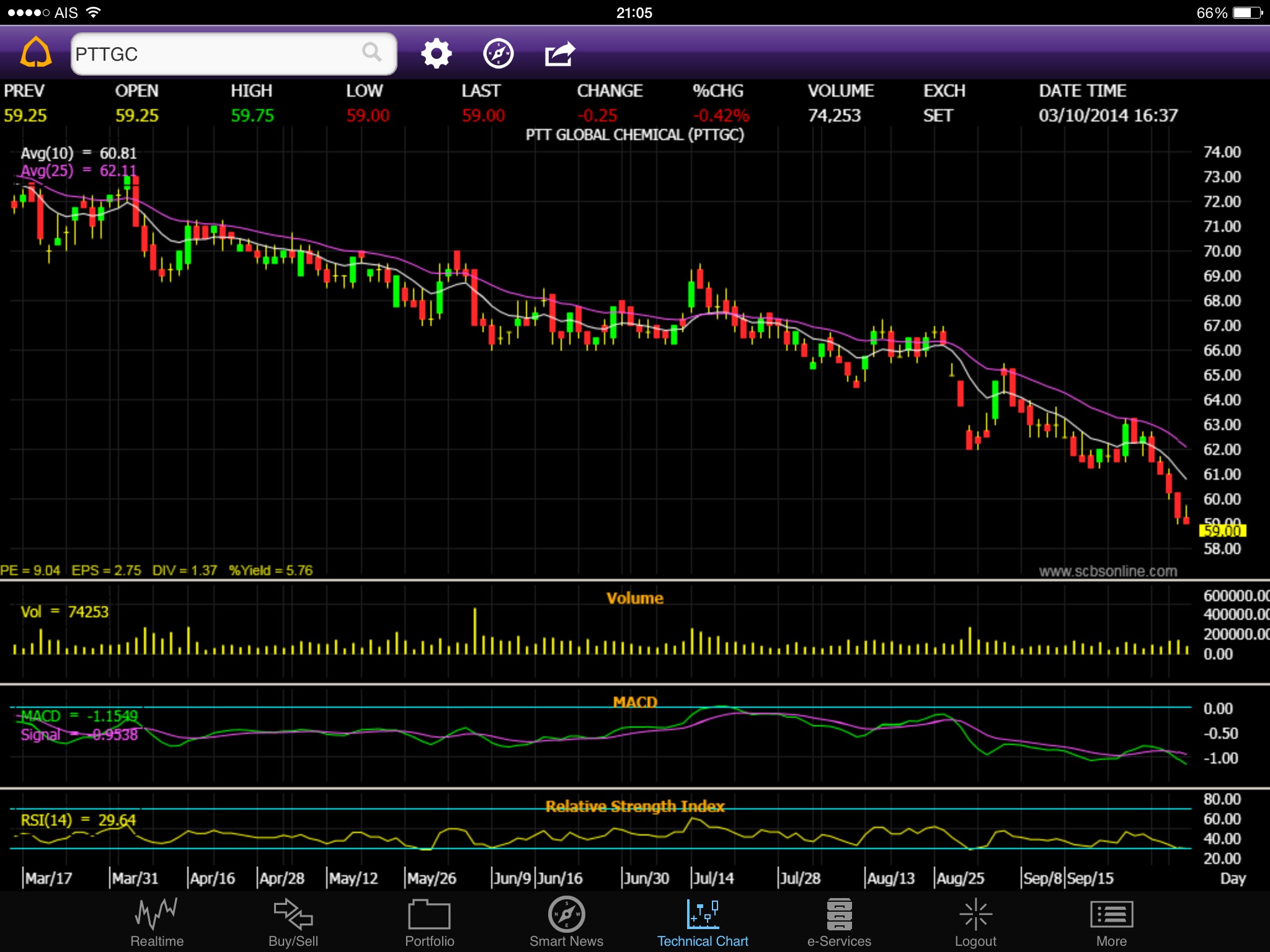Open the Portfolio tab
Viewport: 1270px width, 952px height.
[430, 922]
